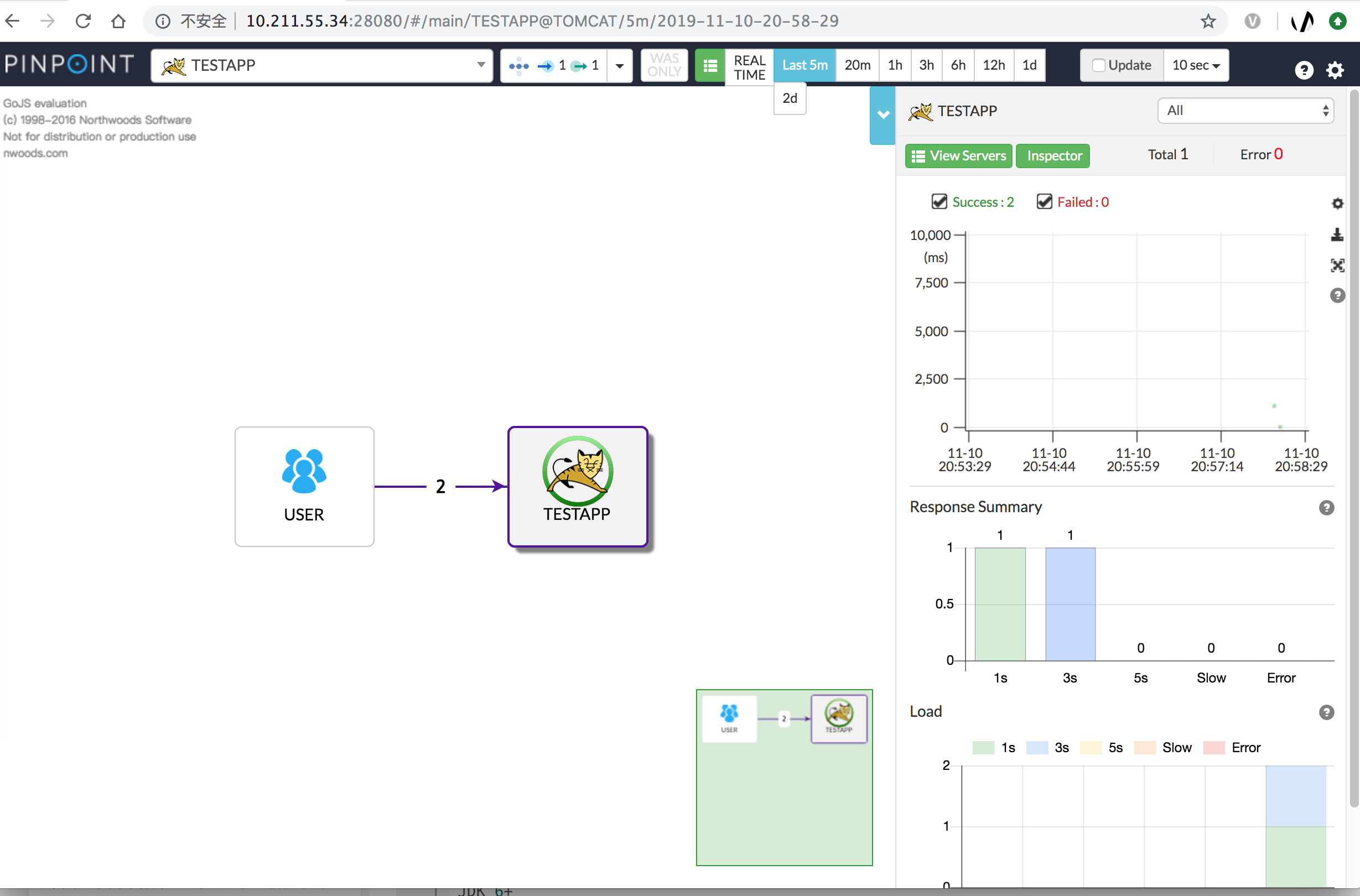Click the server map minimap overview
1360x896 pixels.
pyautogui.click(x=784, y=777)
